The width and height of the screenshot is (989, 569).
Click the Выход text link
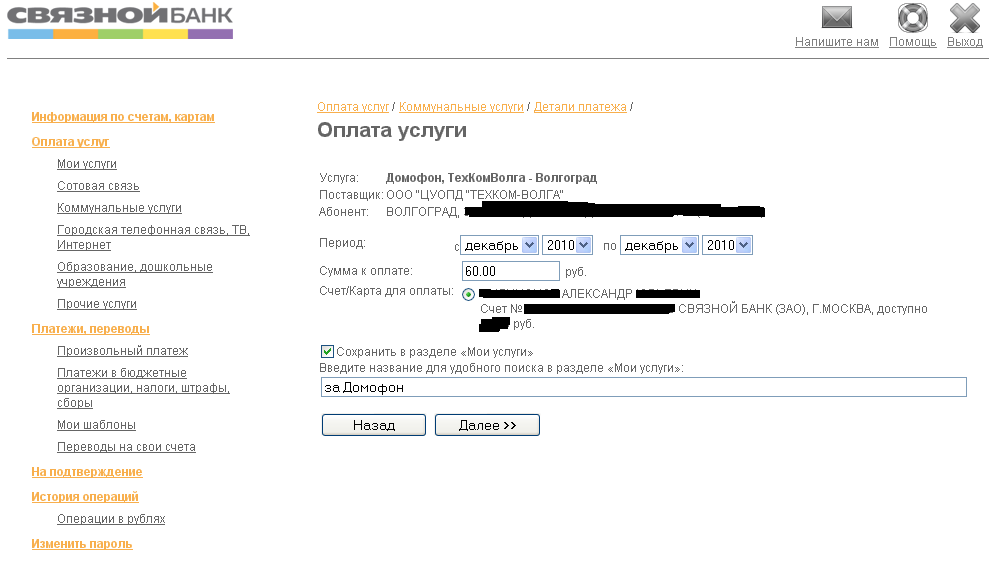point(964,42)
